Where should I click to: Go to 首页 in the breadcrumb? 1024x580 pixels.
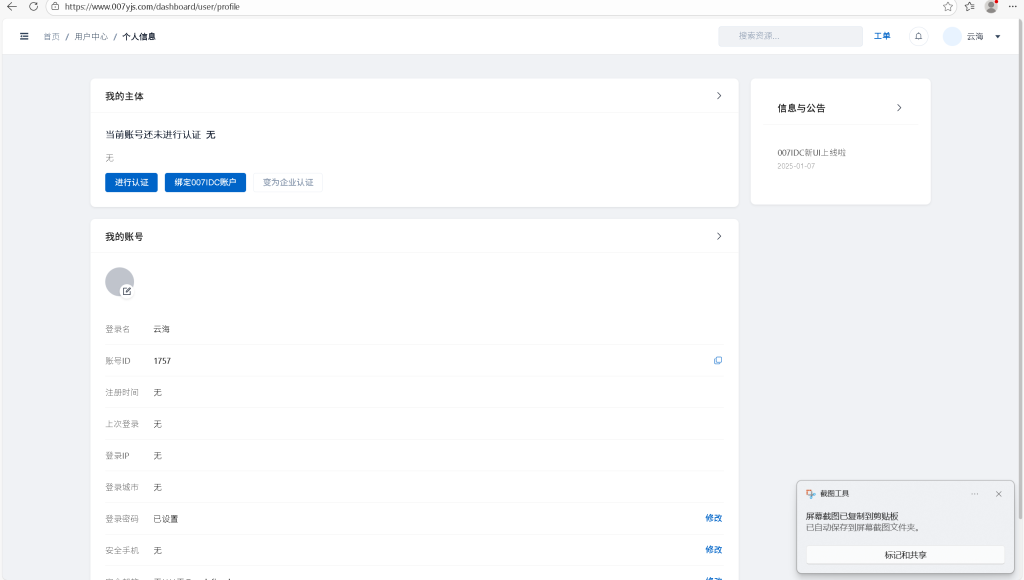(51, 36)
